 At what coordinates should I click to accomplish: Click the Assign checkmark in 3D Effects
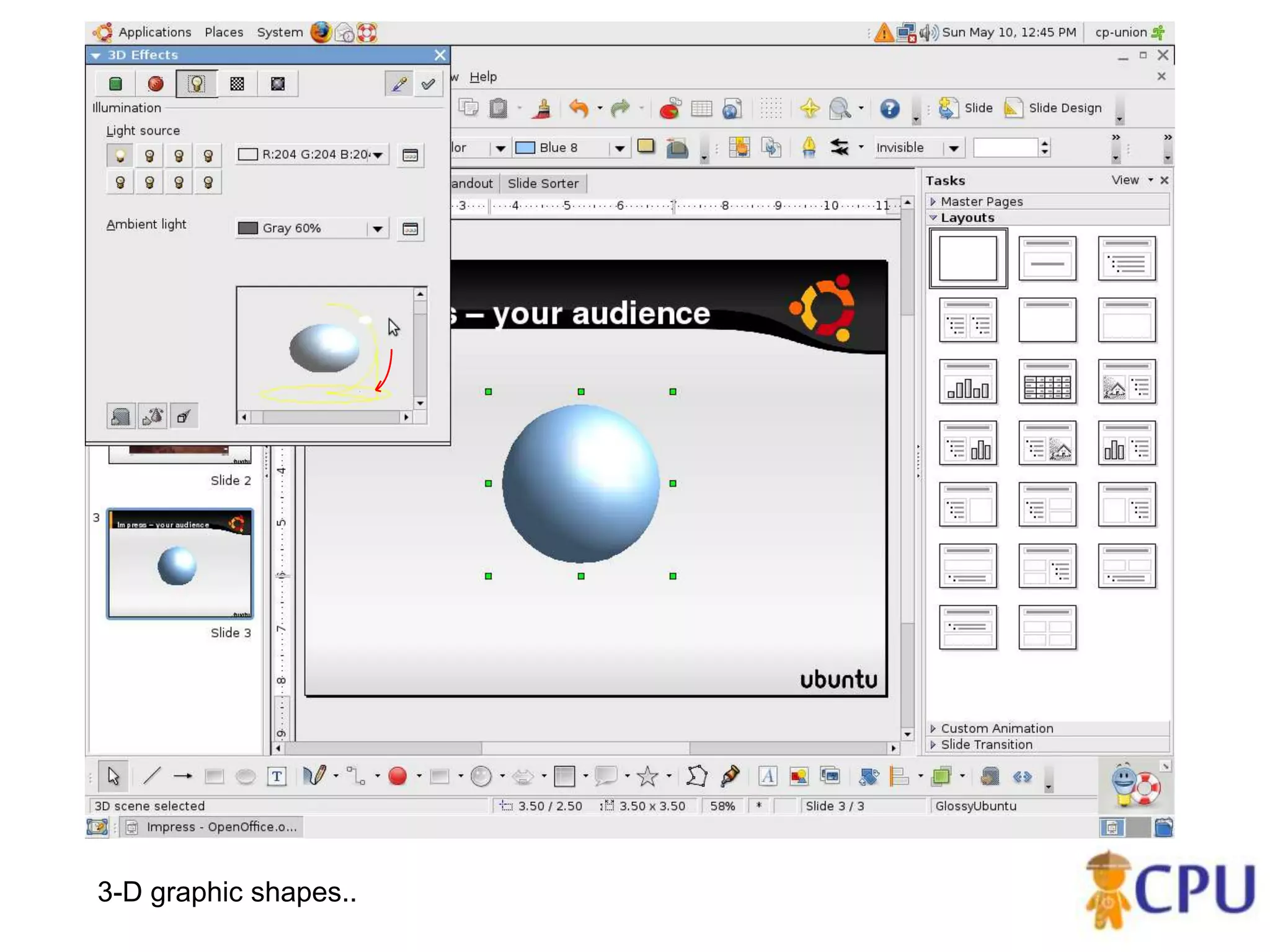pyautogui.click(x=428, y=84)
